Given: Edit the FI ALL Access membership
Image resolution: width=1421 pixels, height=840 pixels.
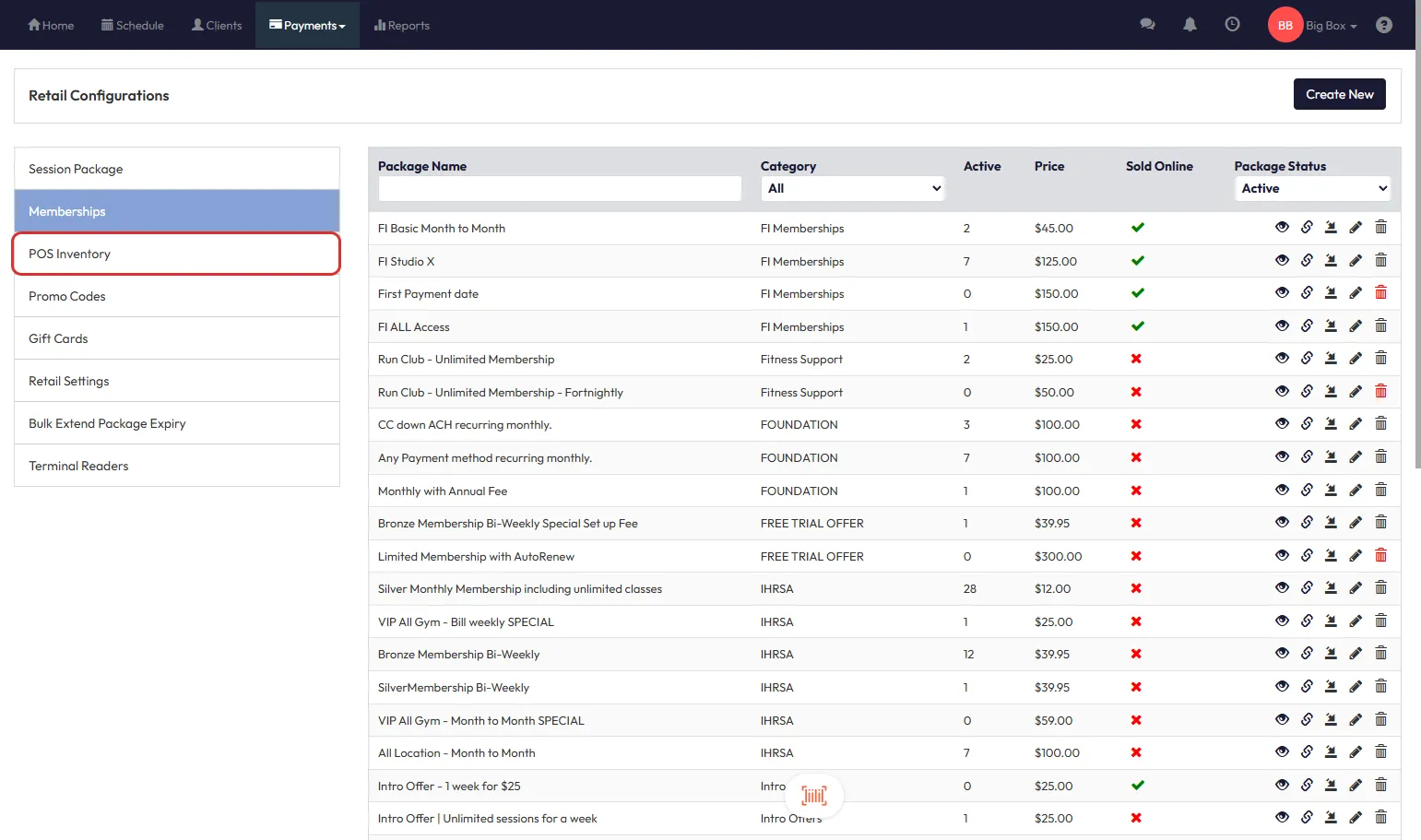Looking at the screenshot, I should [x=1356, y=326].
